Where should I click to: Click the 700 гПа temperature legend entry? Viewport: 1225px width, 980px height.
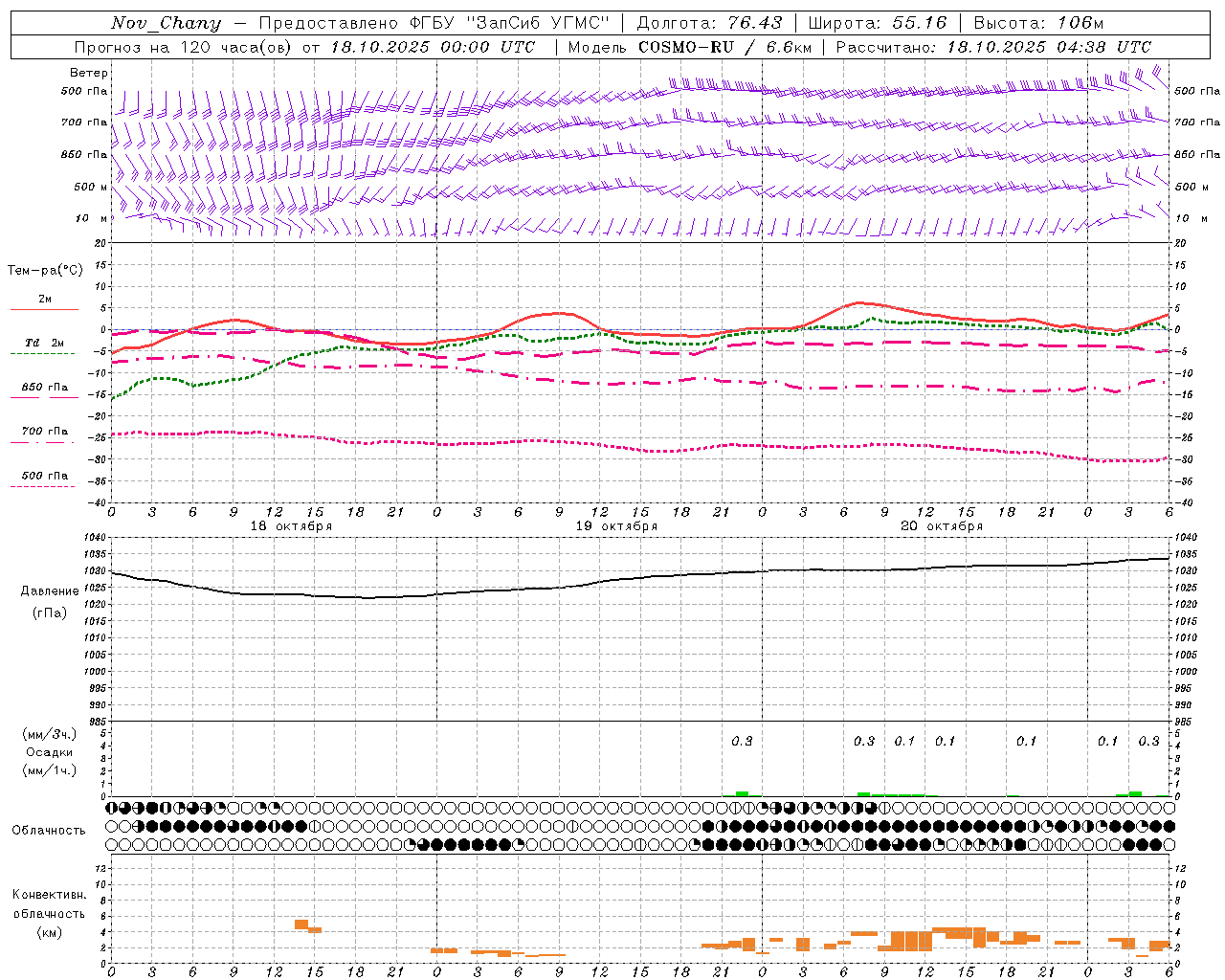(44, 432)
